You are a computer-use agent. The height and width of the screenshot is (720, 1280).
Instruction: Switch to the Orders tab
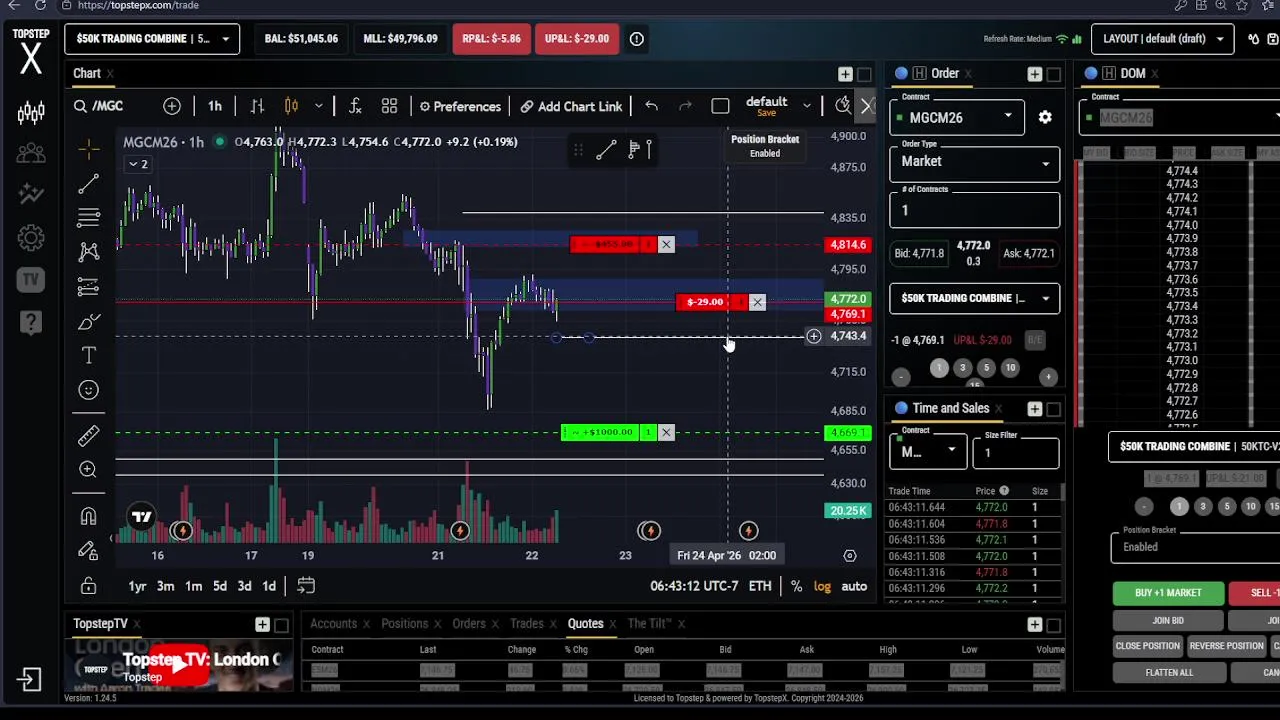(x=469, y=624)
